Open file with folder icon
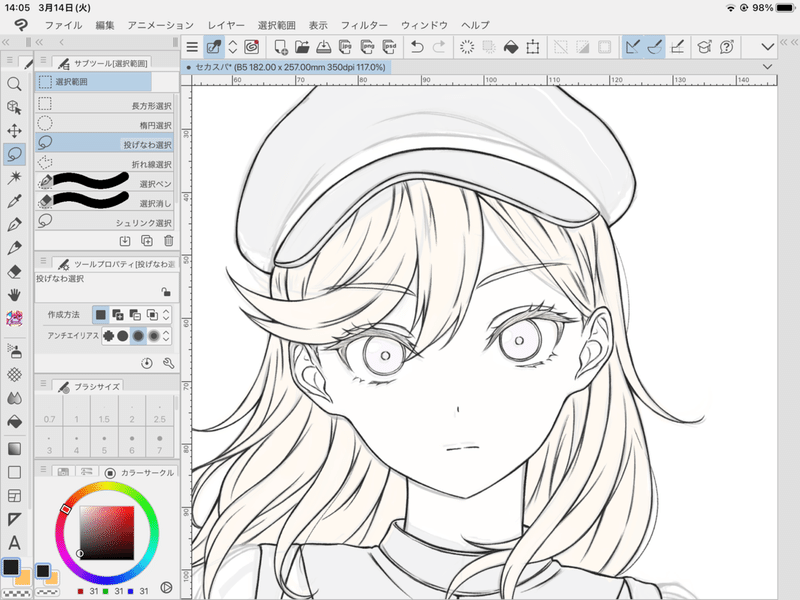Screen dimensions: 800x600 click(x=302, y=47)
